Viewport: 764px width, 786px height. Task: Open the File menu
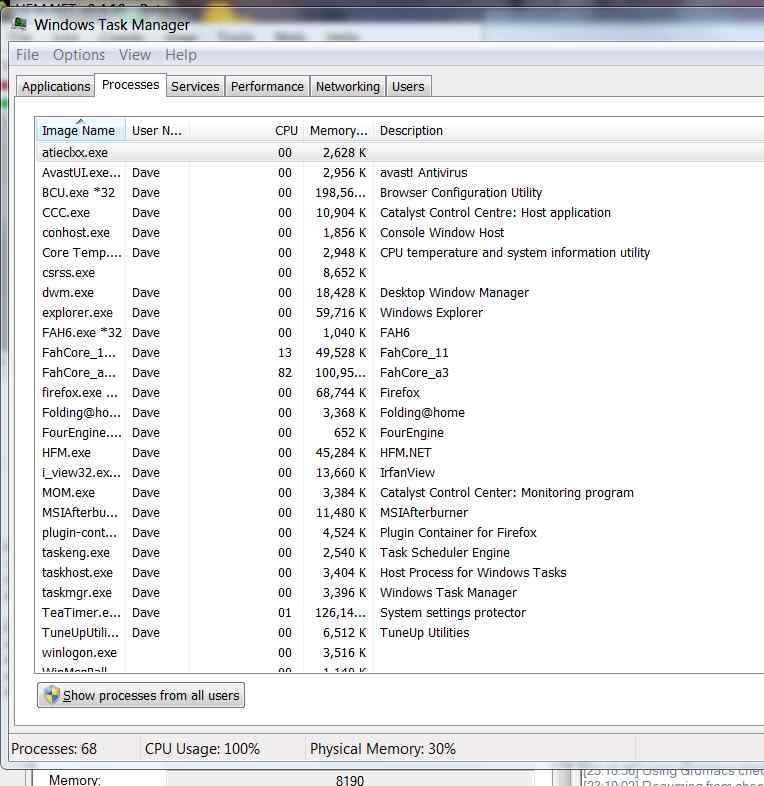tap(27, 55)
